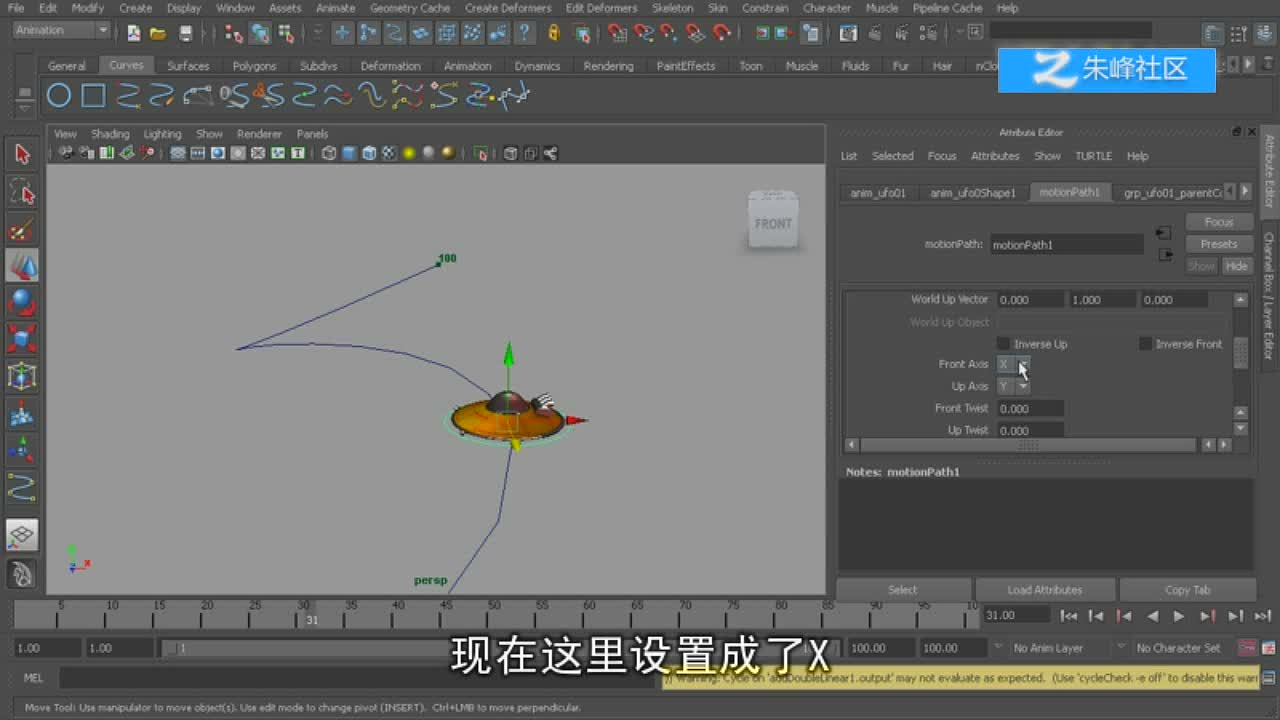
Task: Toggle the Inverse Up checkbox
Action: coord(1003,344)
